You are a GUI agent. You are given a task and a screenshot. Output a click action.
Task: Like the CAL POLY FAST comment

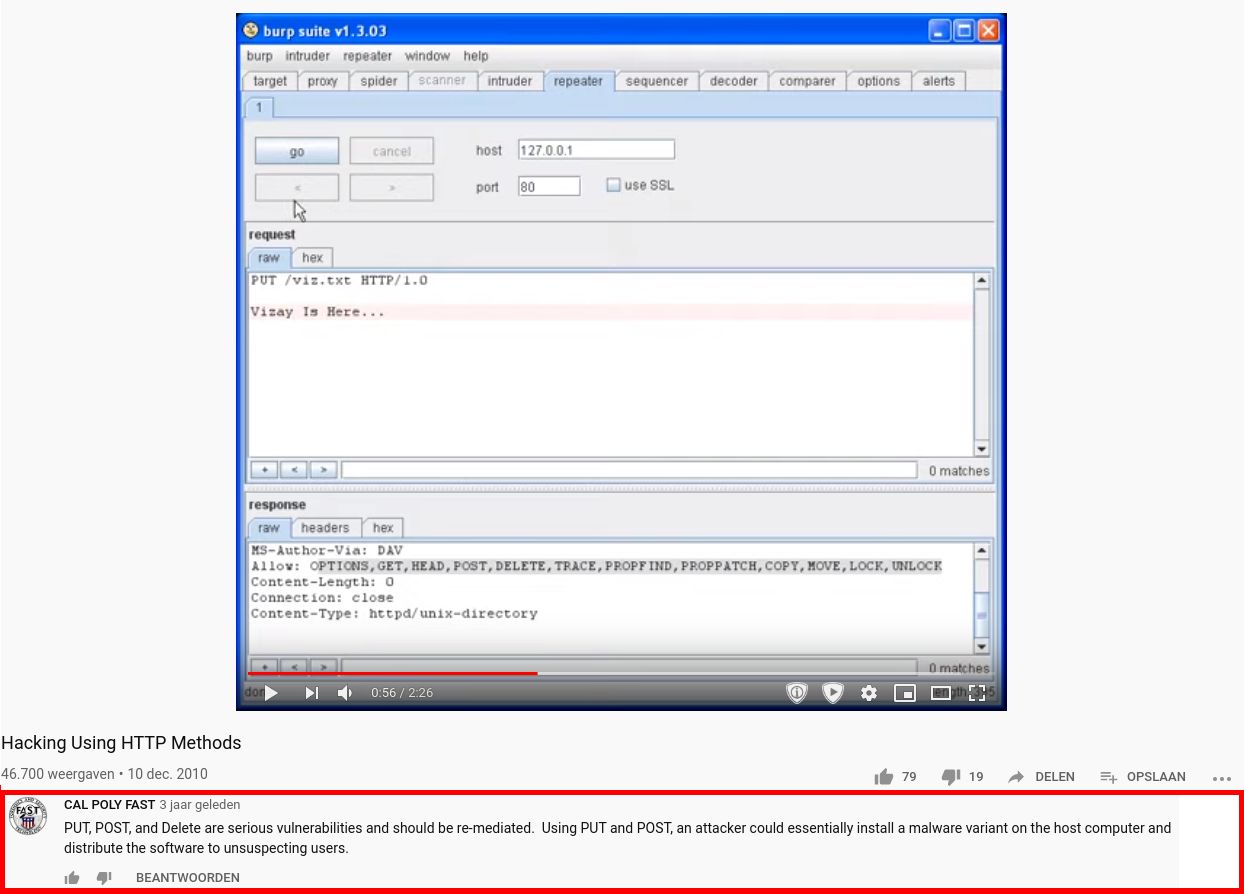point(72,877)
